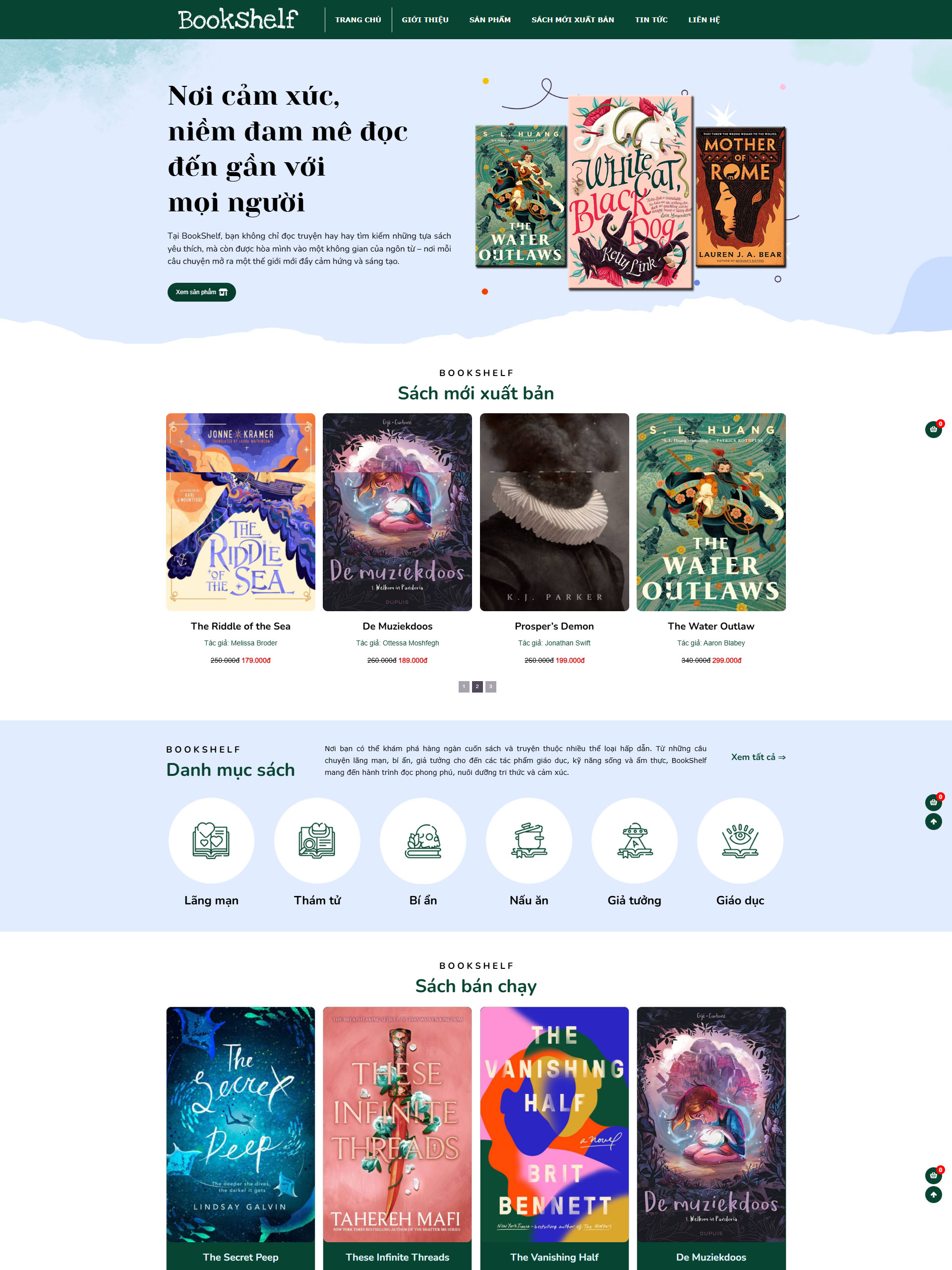Select the Giáo dục eye-book icon

(740, 840)
